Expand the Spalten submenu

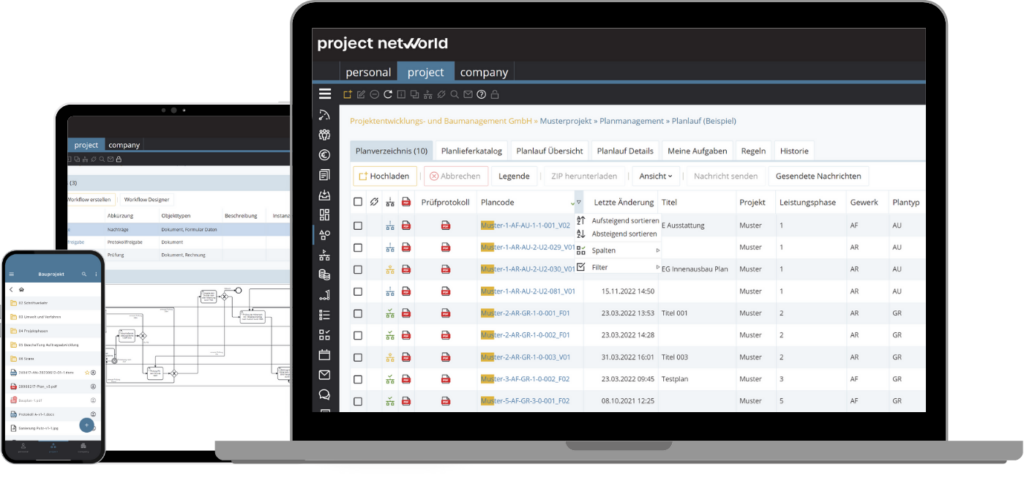[618, 250]
